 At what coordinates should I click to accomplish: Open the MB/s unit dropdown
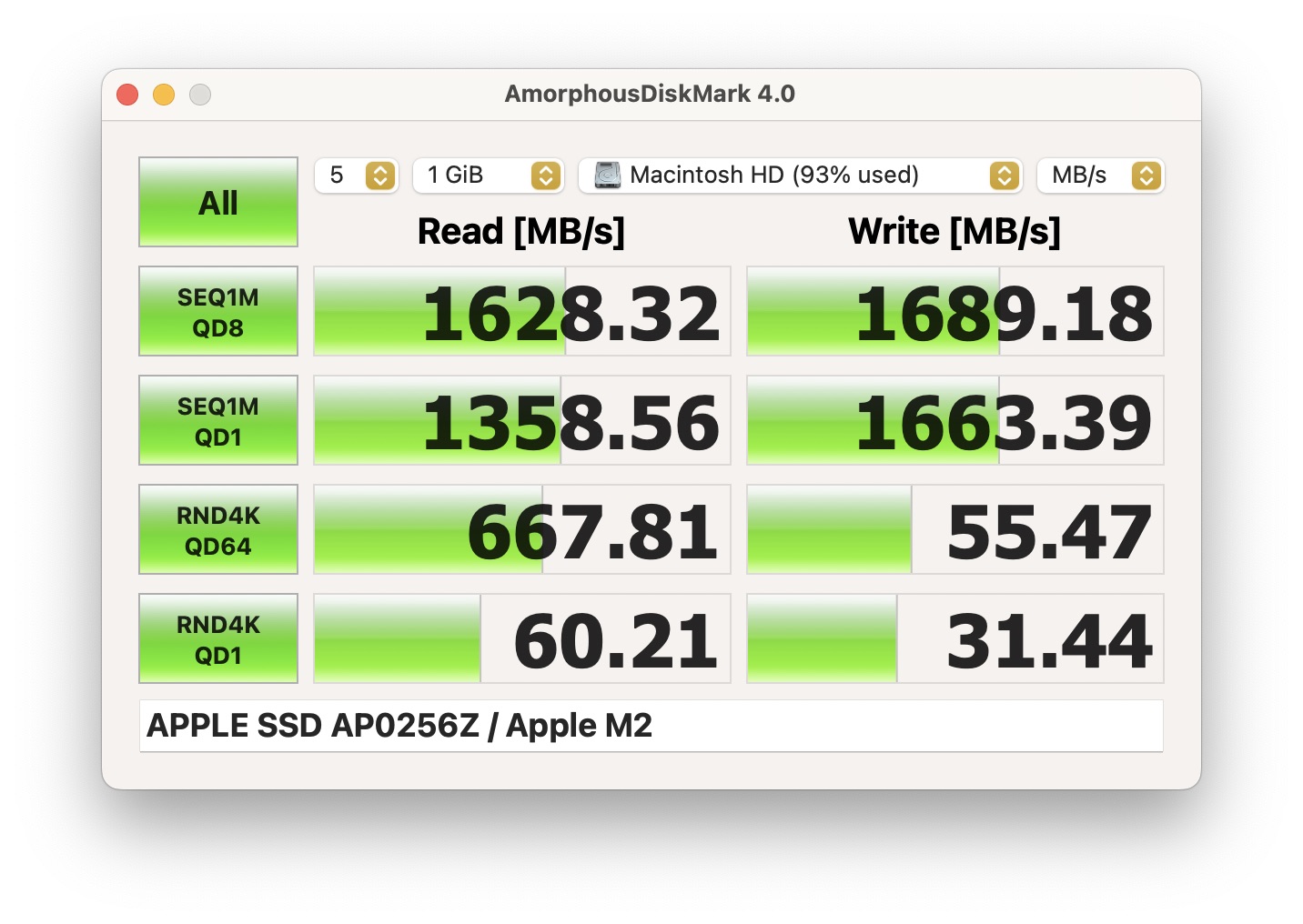[x=1100, y=176]
